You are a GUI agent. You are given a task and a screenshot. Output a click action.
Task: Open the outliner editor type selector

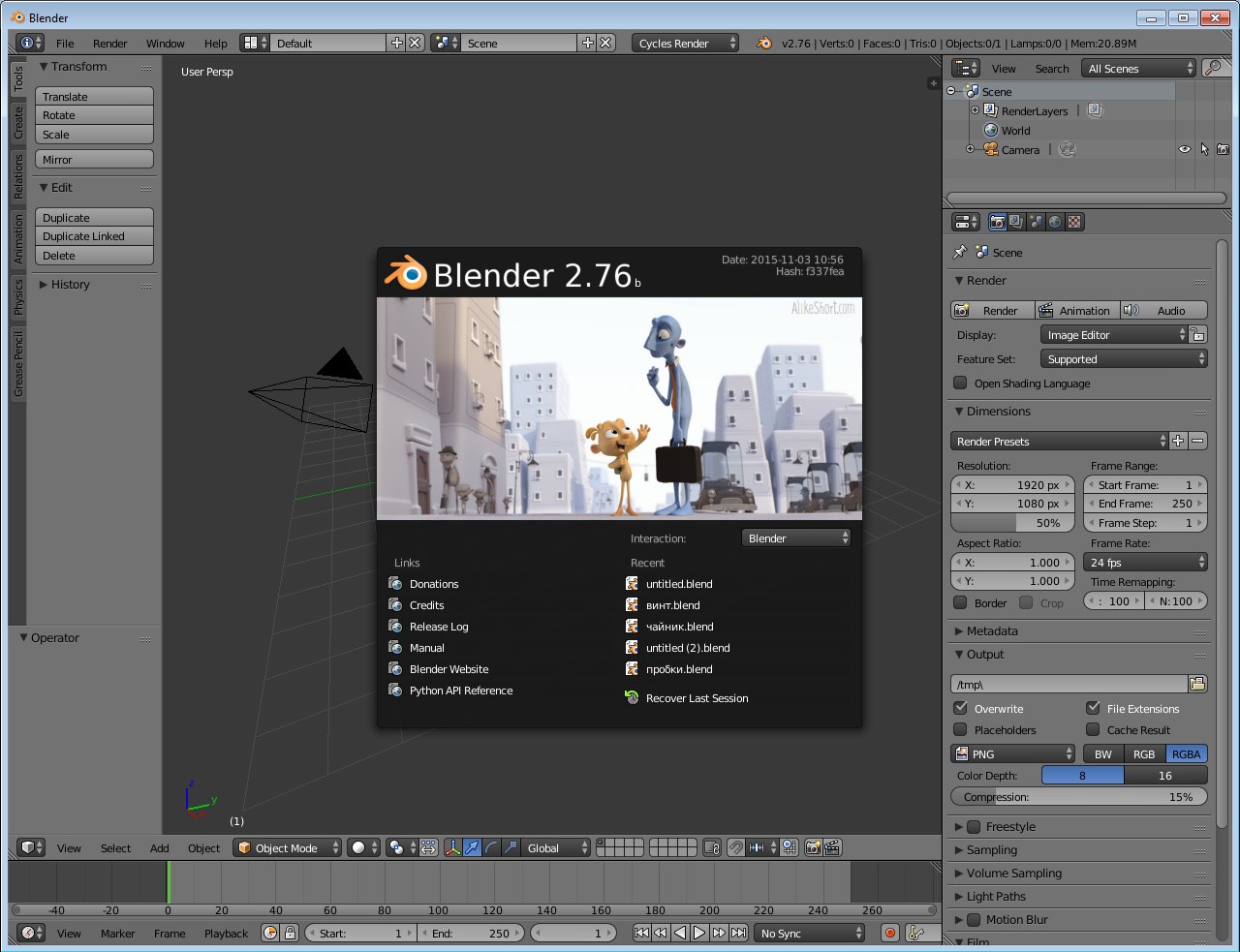tap(966, 68)
